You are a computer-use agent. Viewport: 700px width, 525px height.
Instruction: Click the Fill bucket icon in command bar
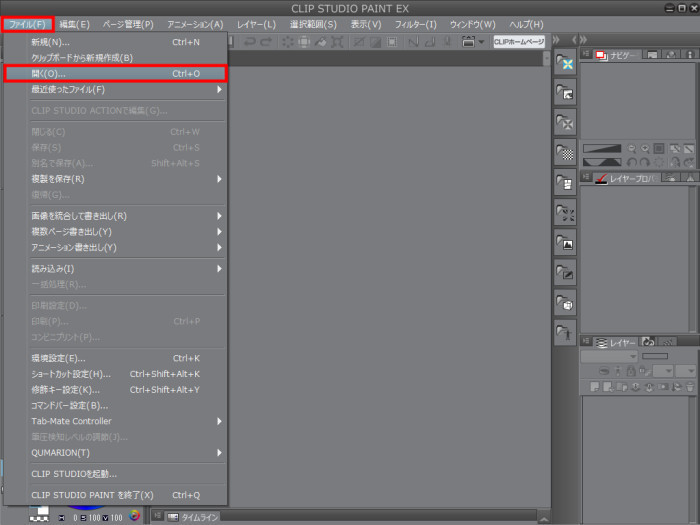click(321, 42)
